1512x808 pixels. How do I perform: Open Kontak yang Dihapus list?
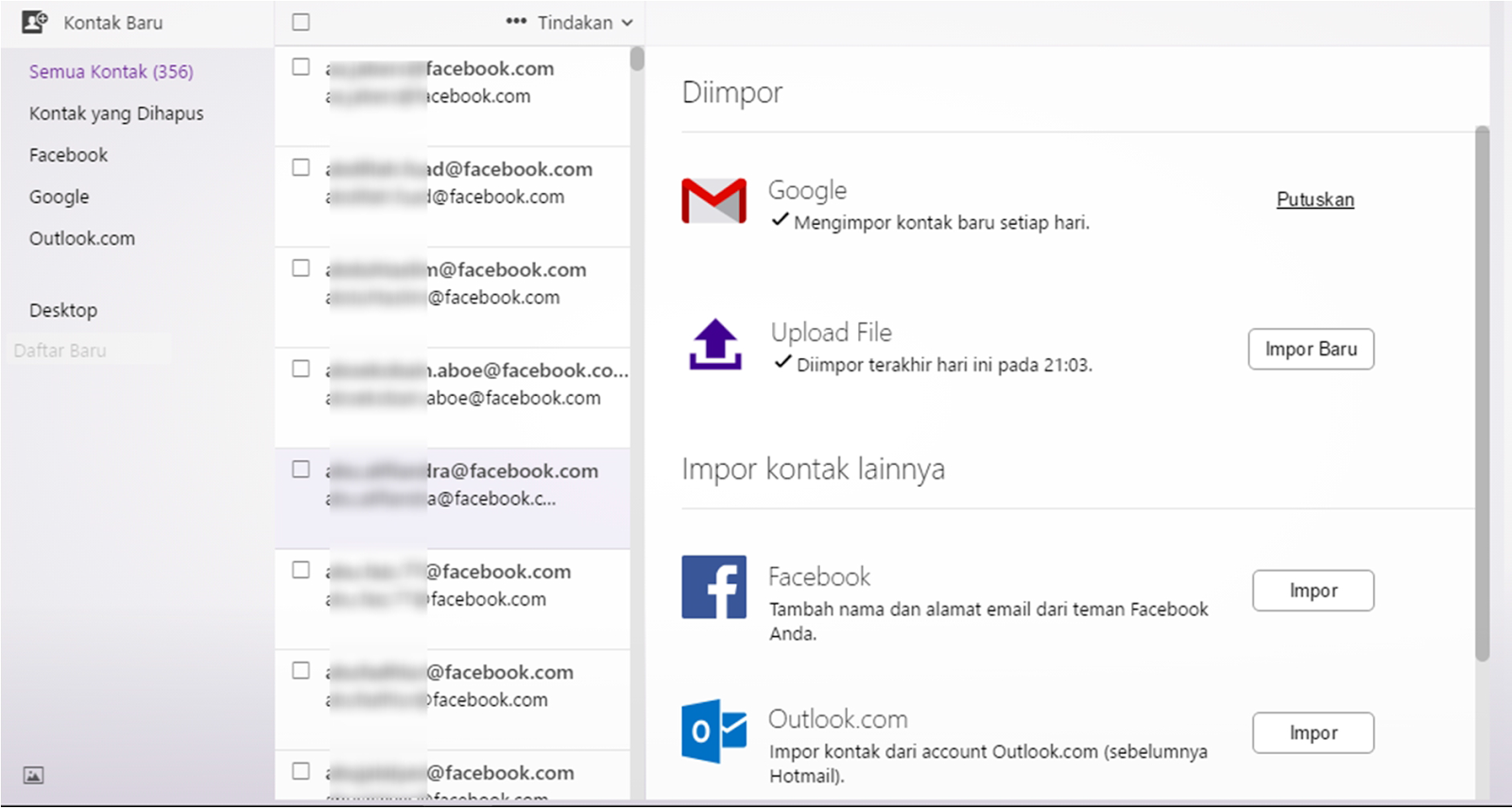[x=116, y=113]
